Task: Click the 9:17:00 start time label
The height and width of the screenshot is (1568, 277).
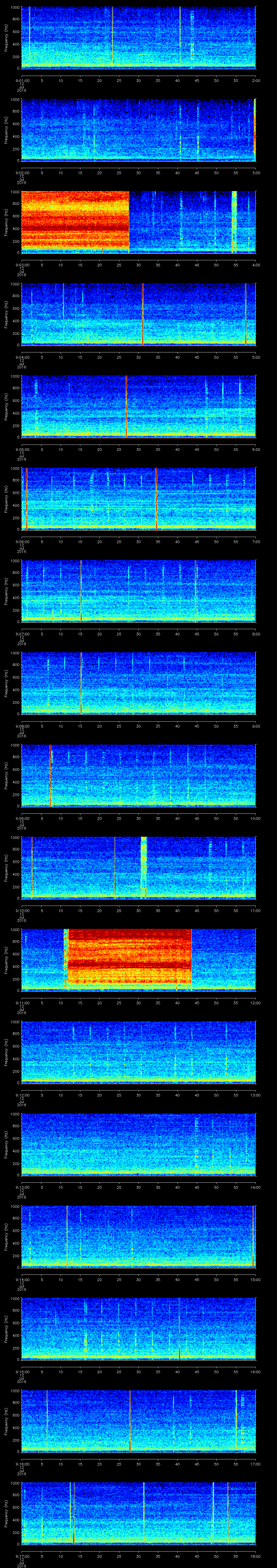Action: tap(22, 1556)
